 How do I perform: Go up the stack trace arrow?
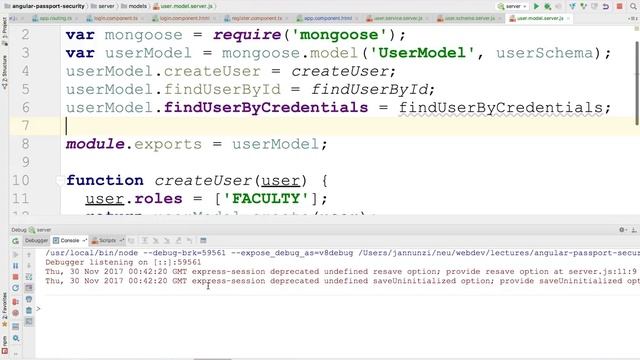[29, 255]
